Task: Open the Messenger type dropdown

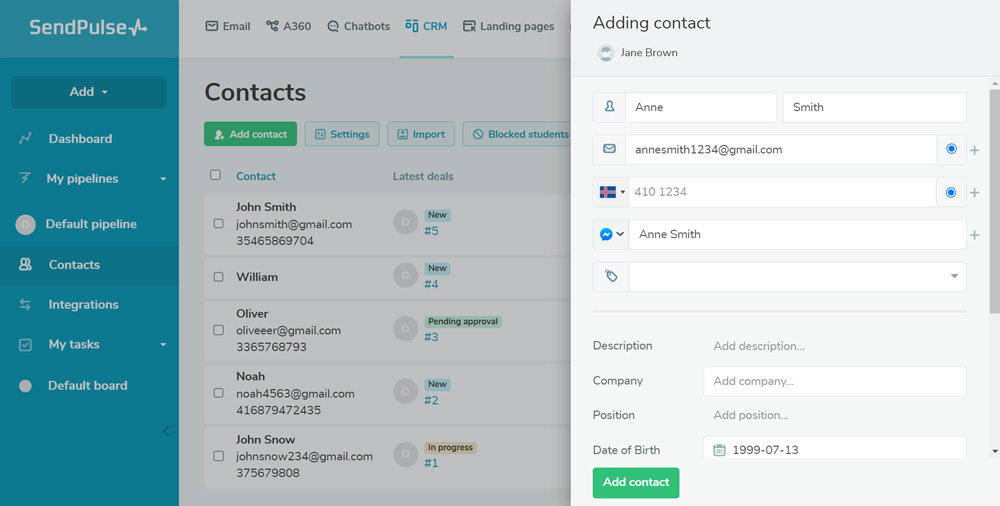Action: pos(611,234)
